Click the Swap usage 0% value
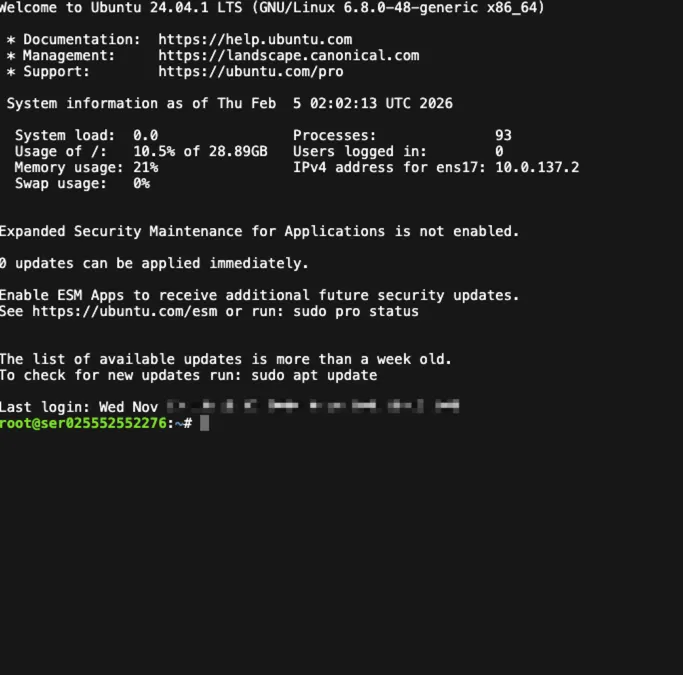Screen dimensions: 683x675 (x=141, y=183)
